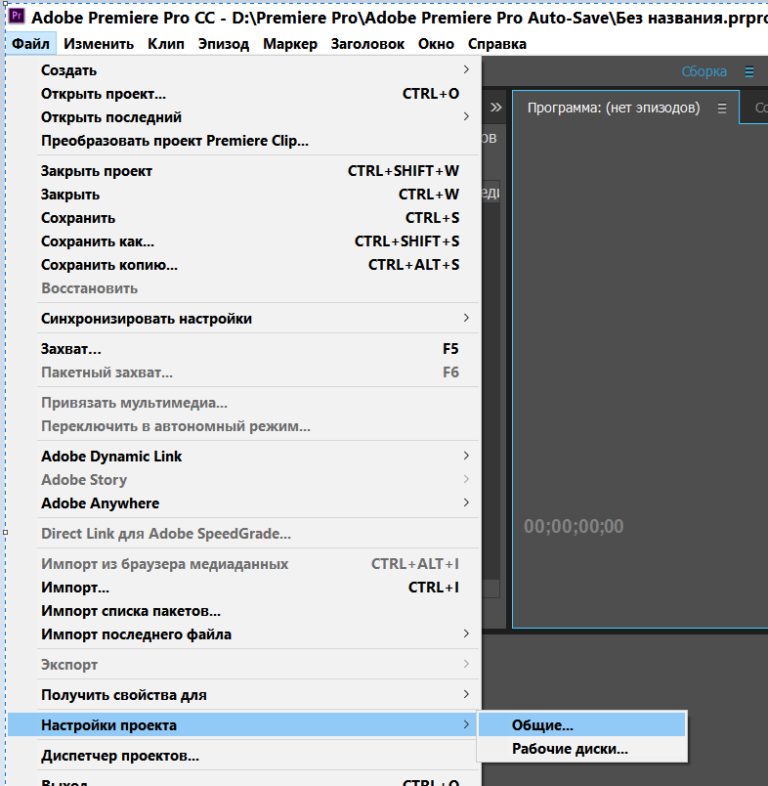The height and width of the screenshot is (786, 768).
Task: Select Сохранить копию… entry
Action: coord(243,265)
